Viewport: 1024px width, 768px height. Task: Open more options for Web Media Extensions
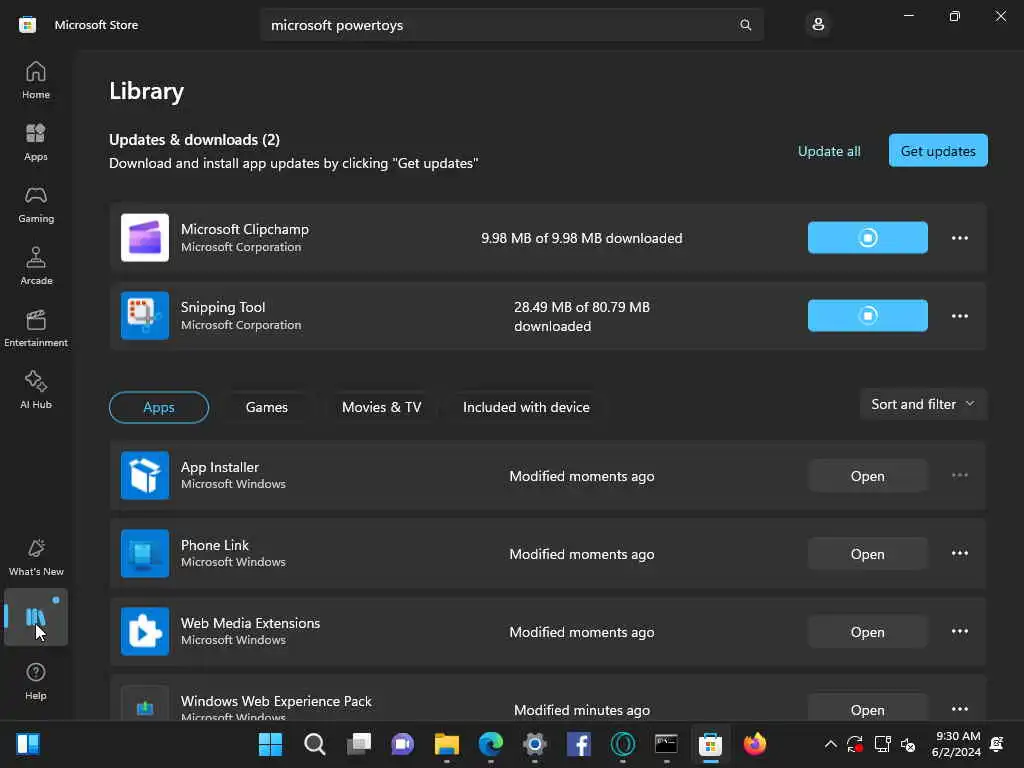point(959,632)
